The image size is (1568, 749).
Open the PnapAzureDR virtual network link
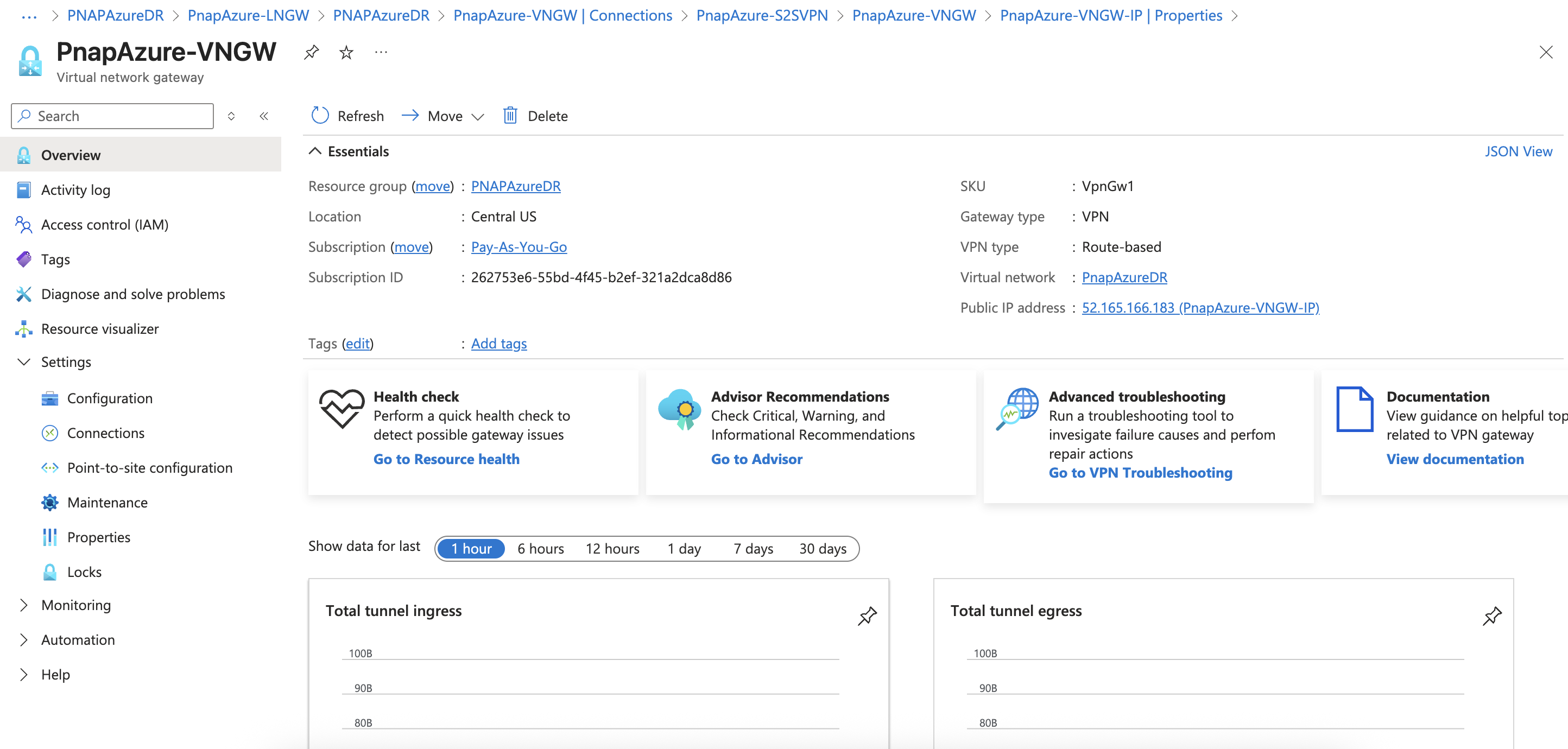click(x=1124, y=277)
